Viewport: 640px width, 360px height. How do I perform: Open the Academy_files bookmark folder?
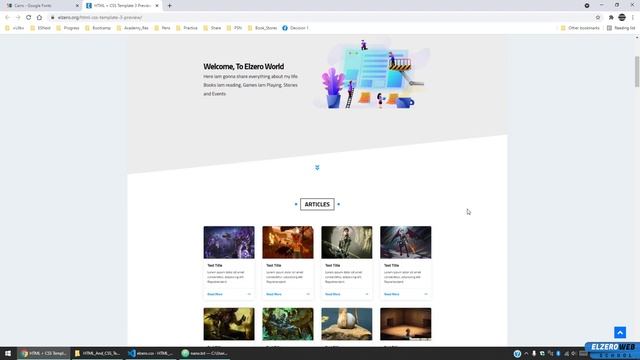tap(133, 28)
